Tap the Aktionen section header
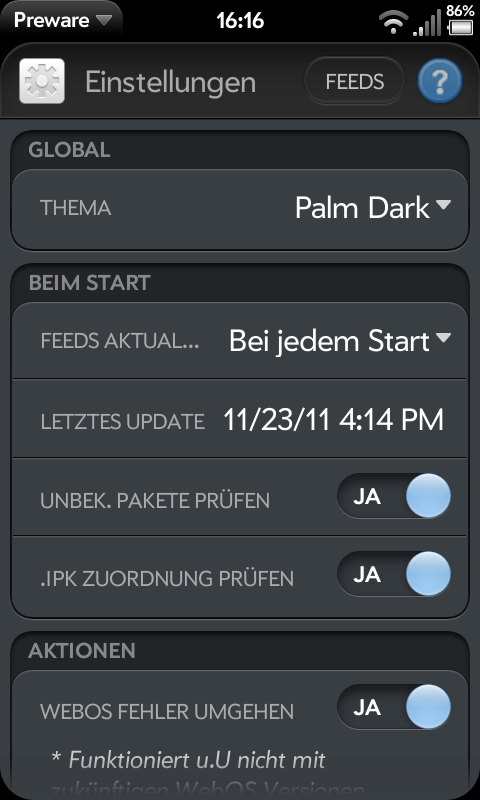The height and width of the screenshot is (800, 480). (82, 651)
